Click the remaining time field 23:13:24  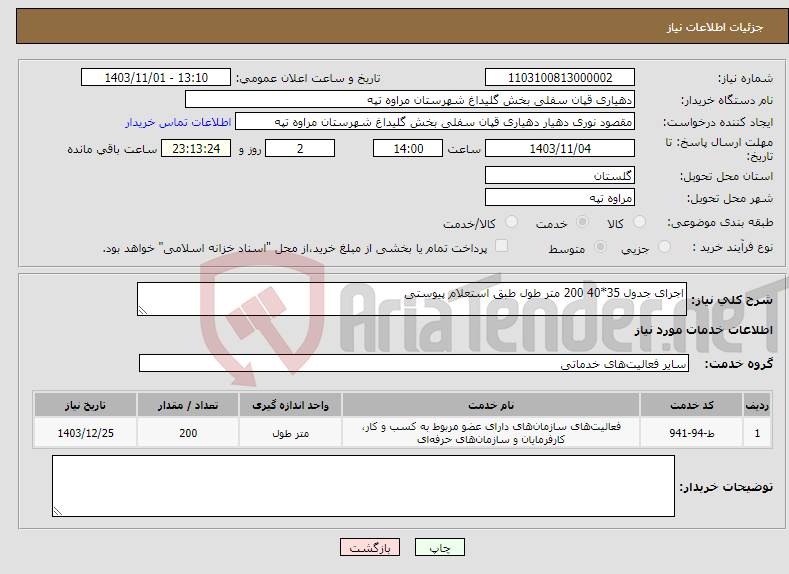coord(196,148)
